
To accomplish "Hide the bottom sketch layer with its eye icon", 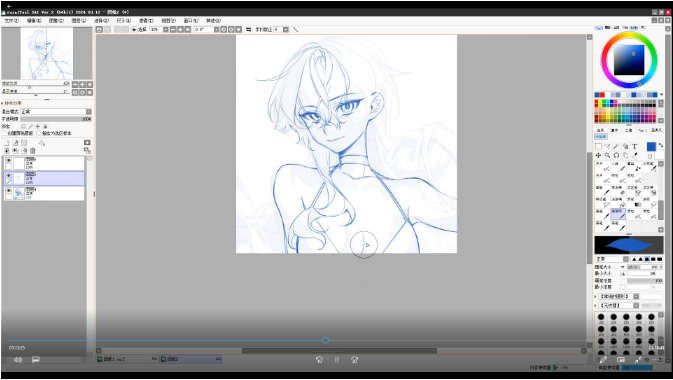I will click(8, 190).
